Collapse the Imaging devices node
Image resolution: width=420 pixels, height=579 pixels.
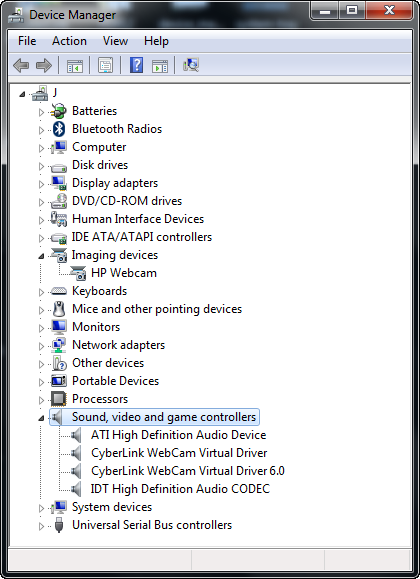[41, 256]
